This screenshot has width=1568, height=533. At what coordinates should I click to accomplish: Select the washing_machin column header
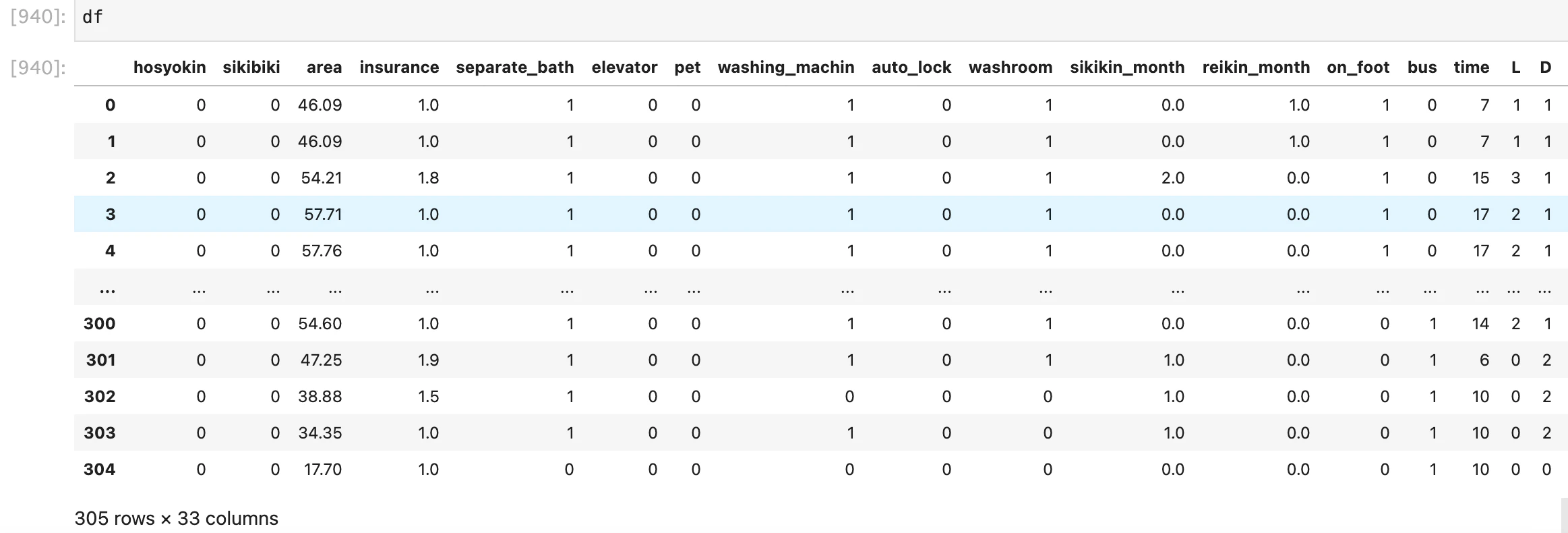[786, 67]
